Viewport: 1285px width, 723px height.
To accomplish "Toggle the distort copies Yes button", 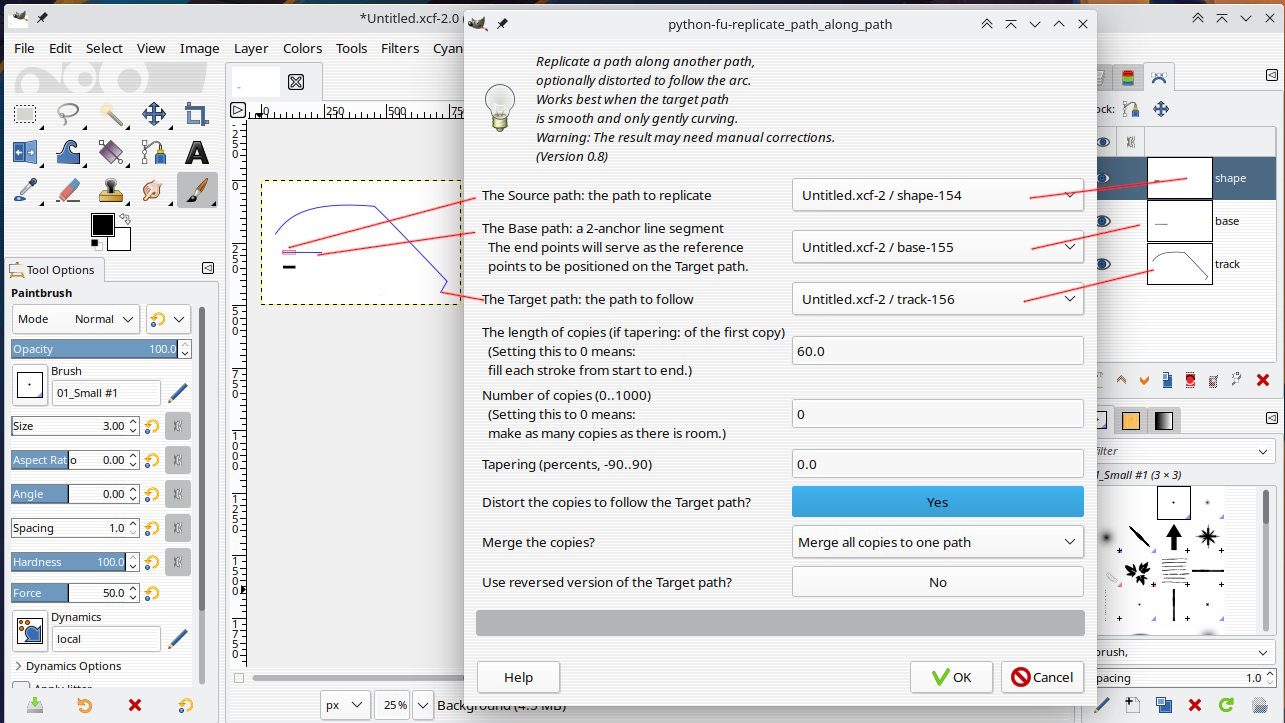I will tap(938, 502).
